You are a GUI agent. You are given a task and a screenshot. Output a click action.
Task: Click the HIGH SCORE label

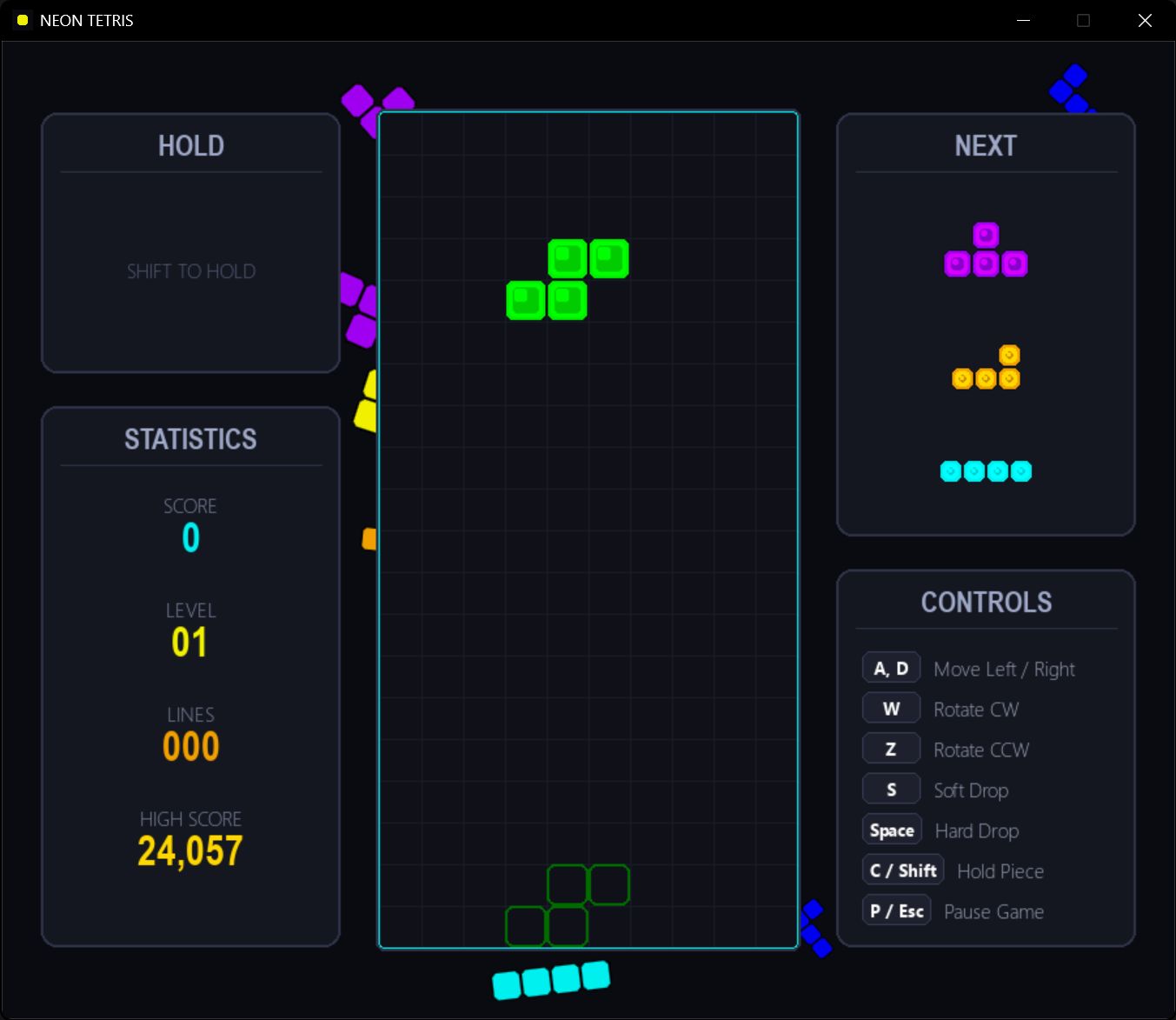(x=191, y=819)
